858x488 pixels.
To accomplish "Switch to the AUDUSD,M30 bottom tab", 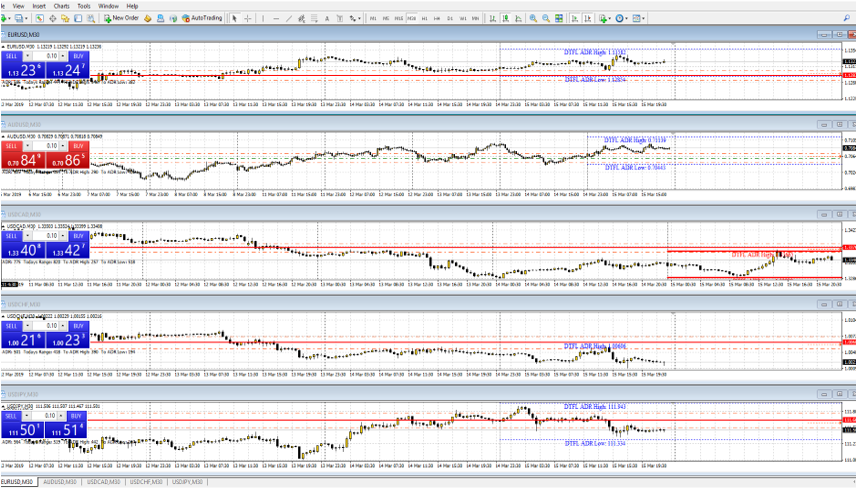I will [x=59, y=482].
